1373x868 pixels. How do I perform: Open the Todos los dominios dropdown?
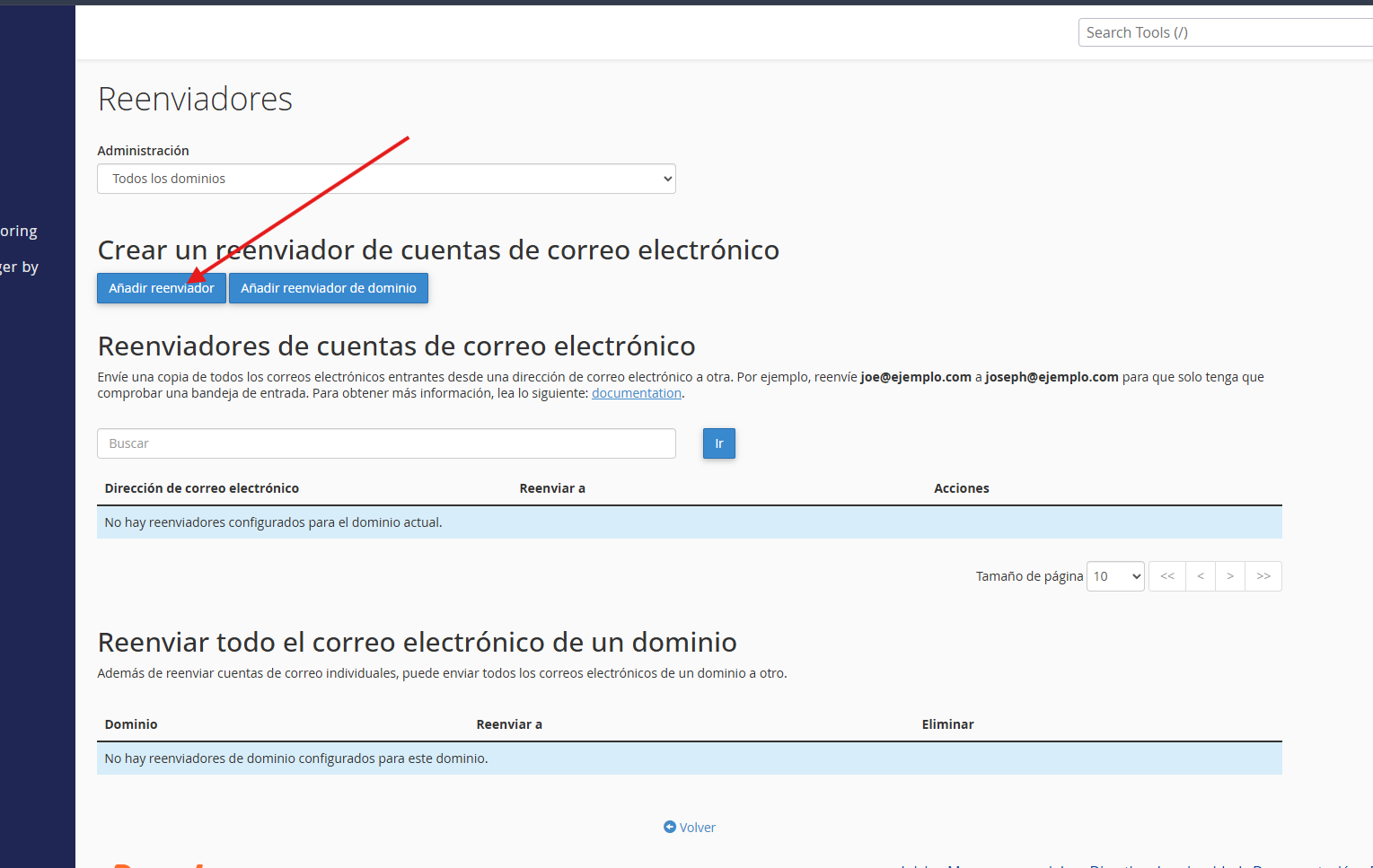[386, 179]
